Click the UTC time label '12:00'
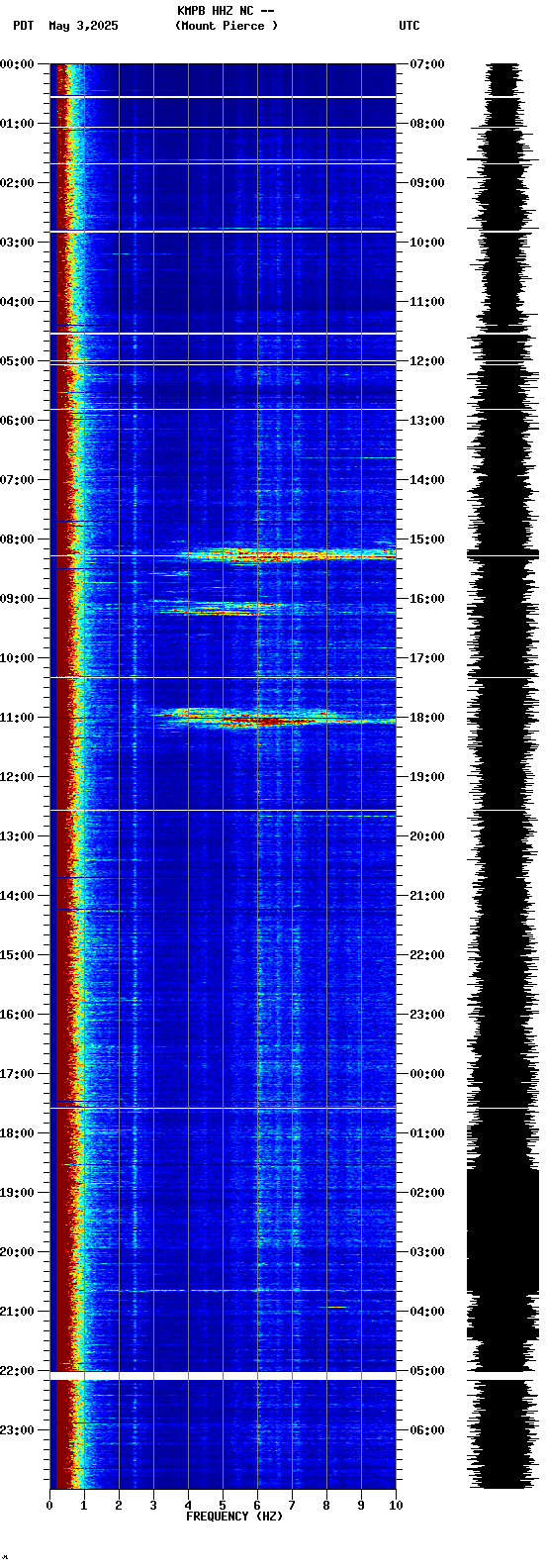546x1568 pixels. [x=427, y=361]
